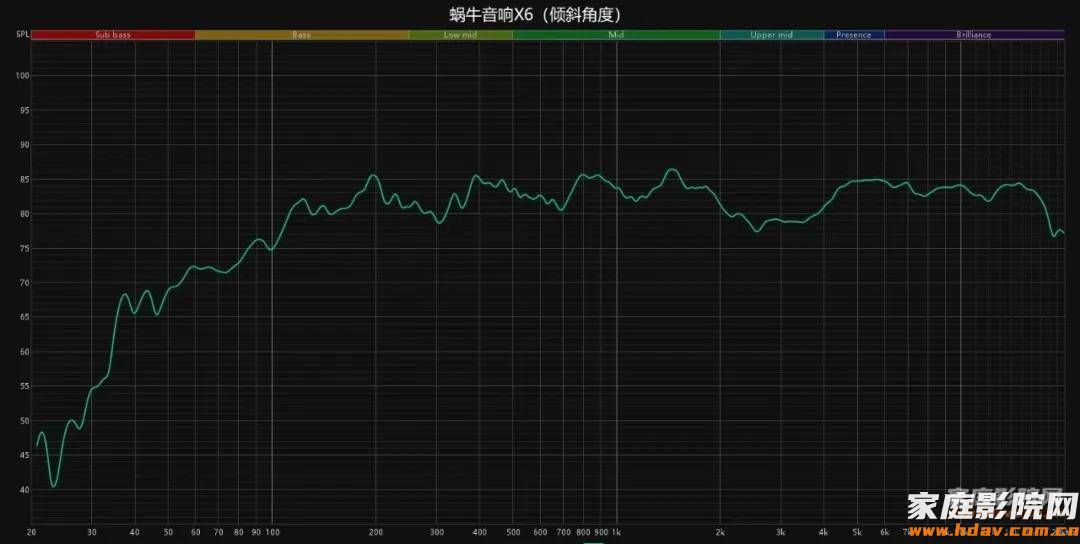Click the 3k frequency axis label

coord(781,532)
